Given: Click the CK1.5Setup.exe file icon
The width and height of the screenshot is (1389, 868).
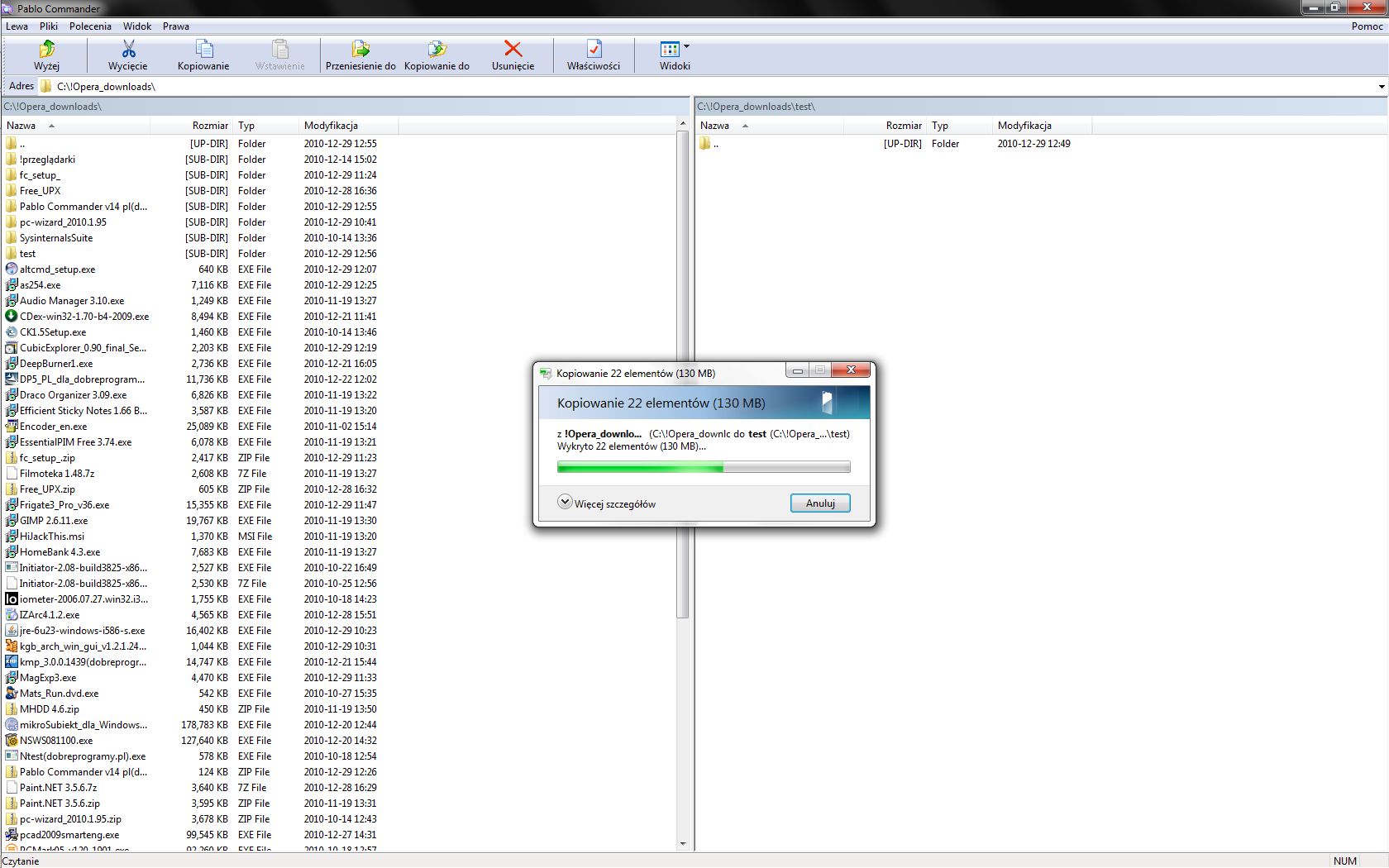Looking at the screenshot, I should coord(12,332).
